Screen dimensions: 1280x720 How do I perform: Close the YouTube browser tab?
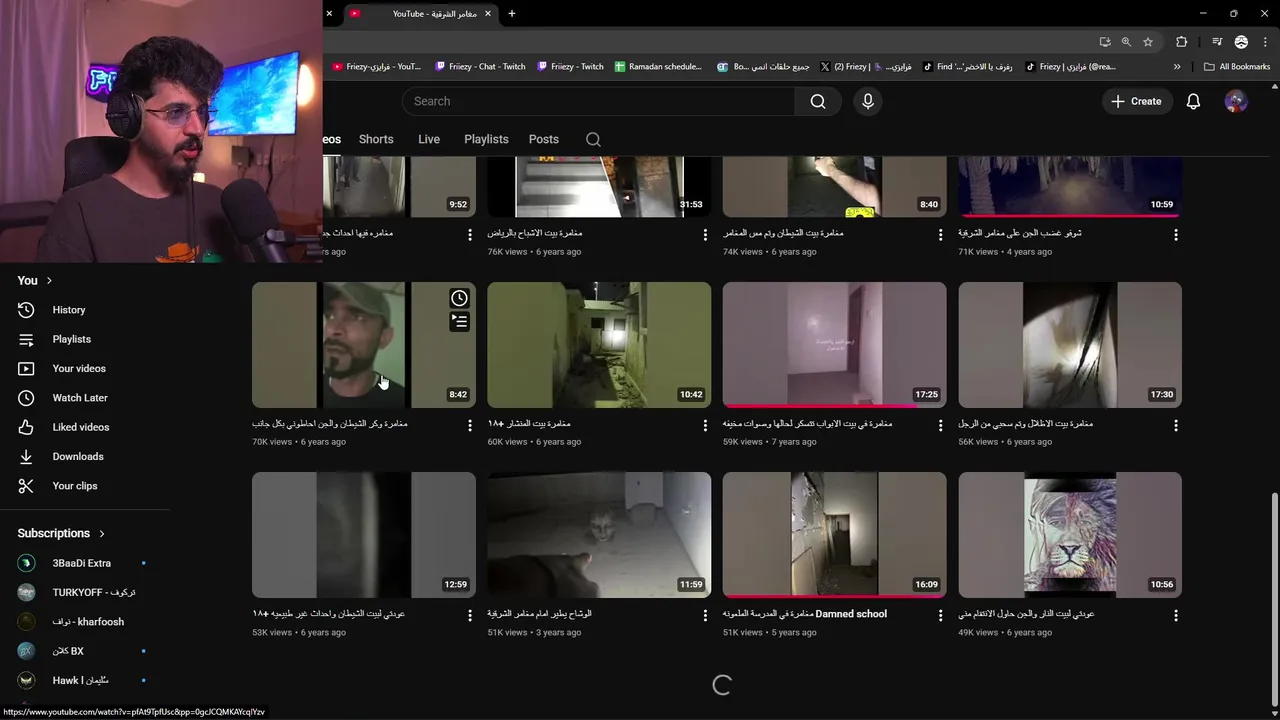(488, 14)
